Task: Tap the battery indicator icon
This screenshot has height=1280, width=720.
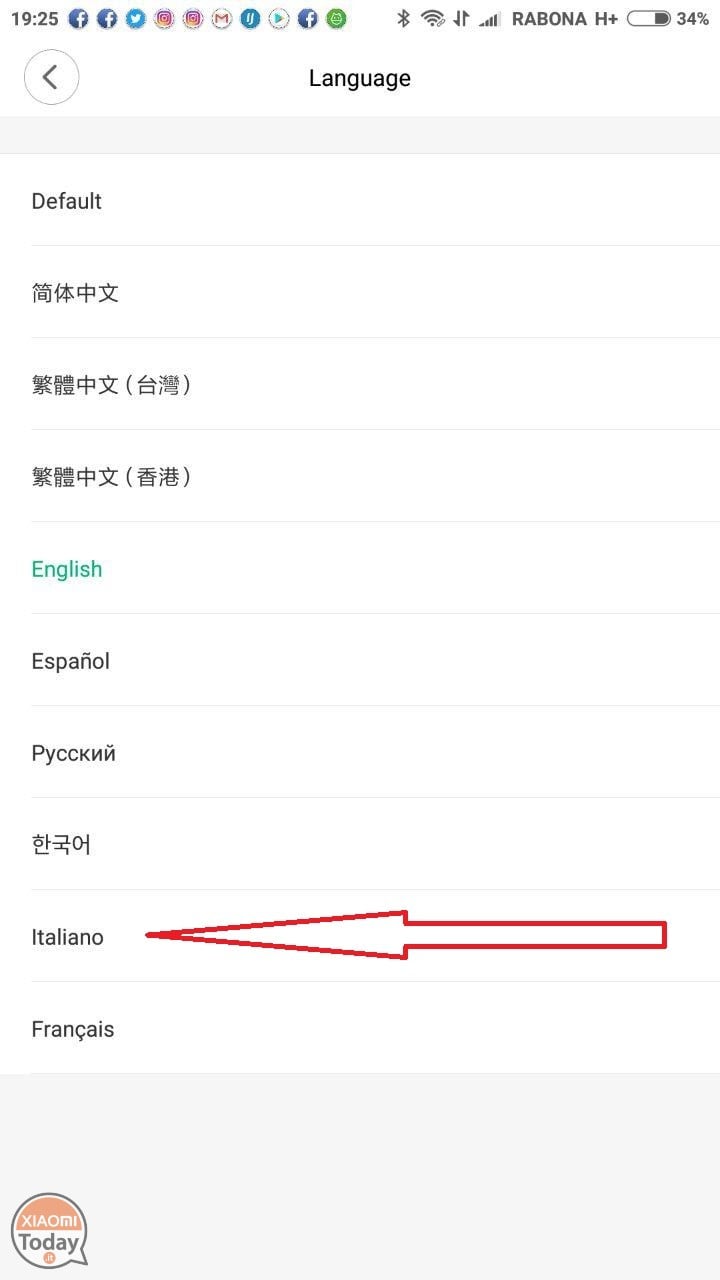Action: 648,18
